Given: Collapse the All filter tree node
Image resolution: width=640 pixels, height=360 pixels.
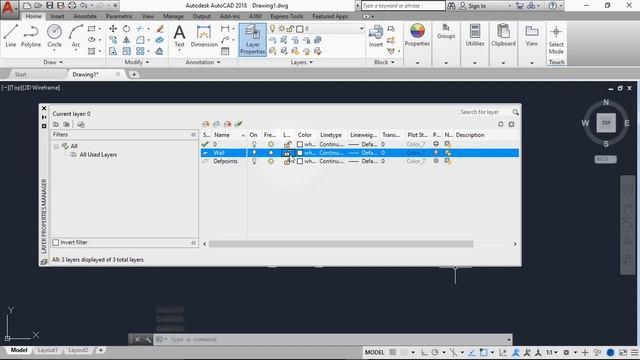Looking at the screenshot, I should (x=56, y=146).
